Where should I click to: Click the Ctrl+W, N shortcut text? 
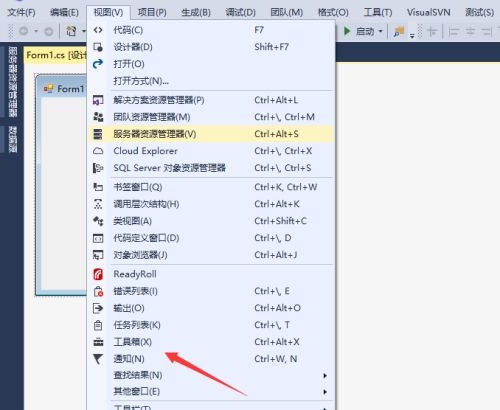(x=275, y=359)
